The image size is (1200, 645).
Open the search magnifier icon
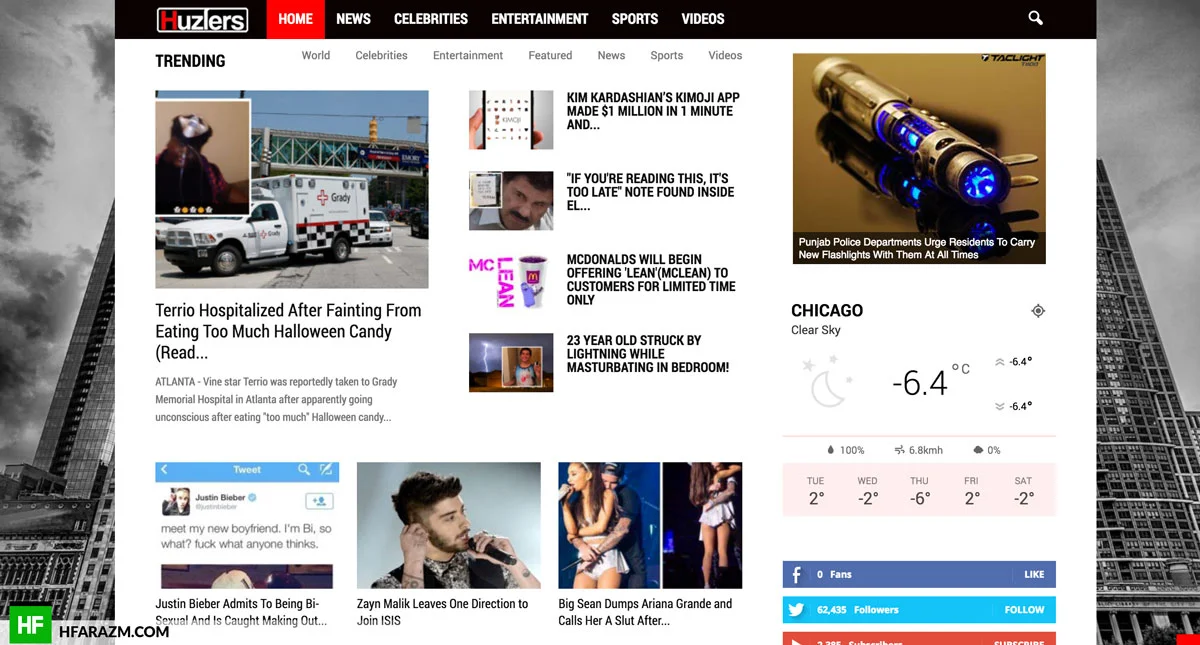point(1035,18)
